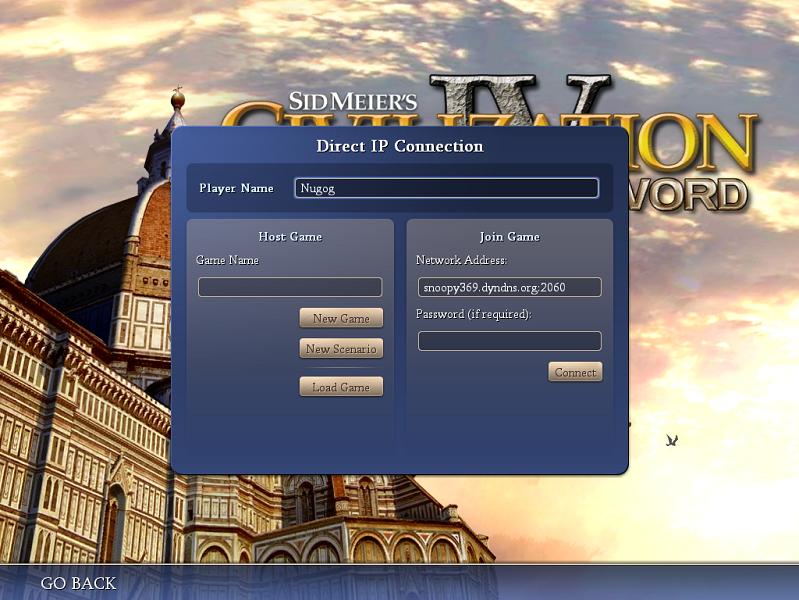The image size is (799, 600).
Task: Click the flying bird in the sky
Action: (x=672, y=440)
